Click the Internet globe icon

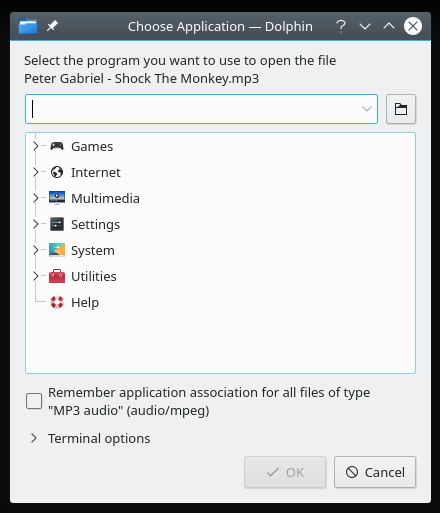[57, 172]
